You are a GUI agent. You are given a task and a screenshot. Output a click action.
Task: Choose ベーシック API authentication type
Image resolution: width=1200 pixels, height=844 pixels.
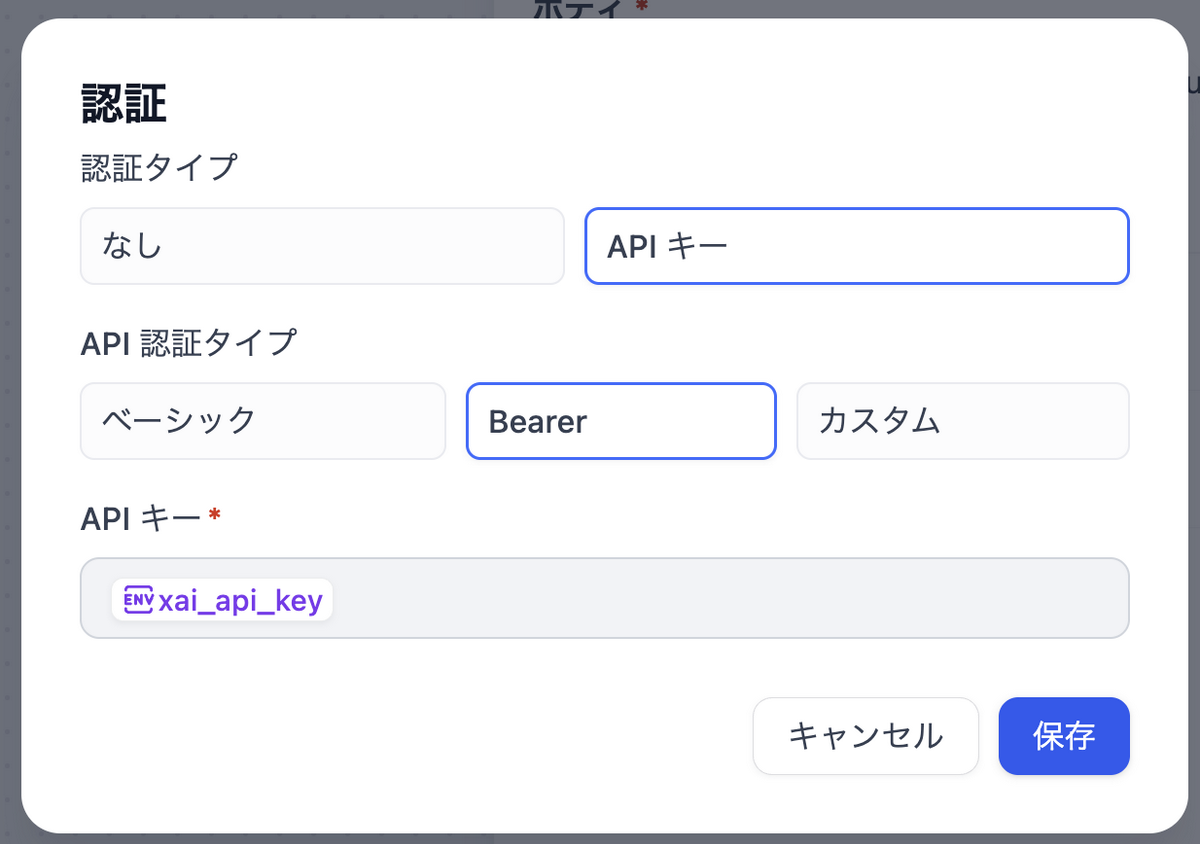[262, 421]
